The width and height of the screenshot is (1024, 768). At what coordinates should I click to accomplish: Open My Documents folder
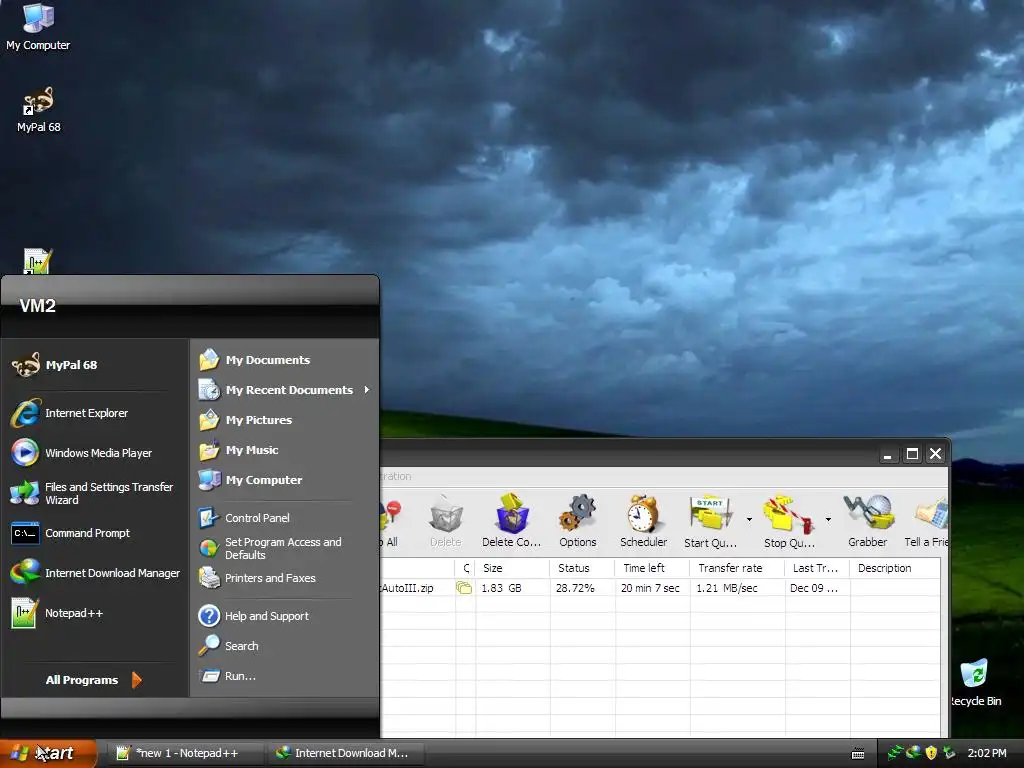coord(285,360)
